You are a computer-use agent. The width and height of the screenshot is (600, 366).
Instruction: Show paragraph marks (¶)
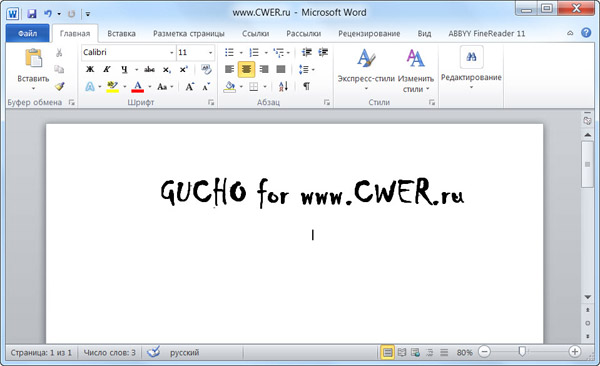coord(306,87)
